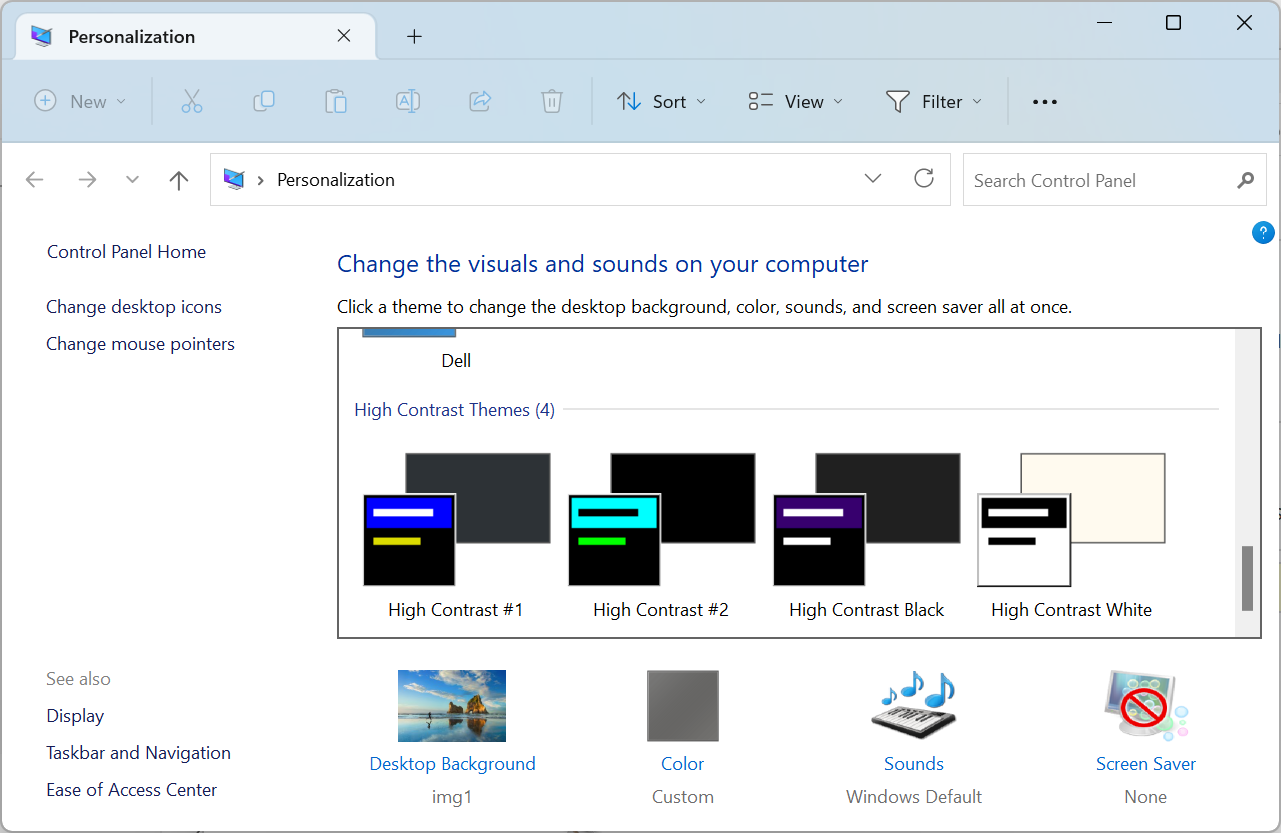The height and width of the screenshot is (833, 1281).
Task: Open the Sounds keyboard icon
Action: (913, 704)
